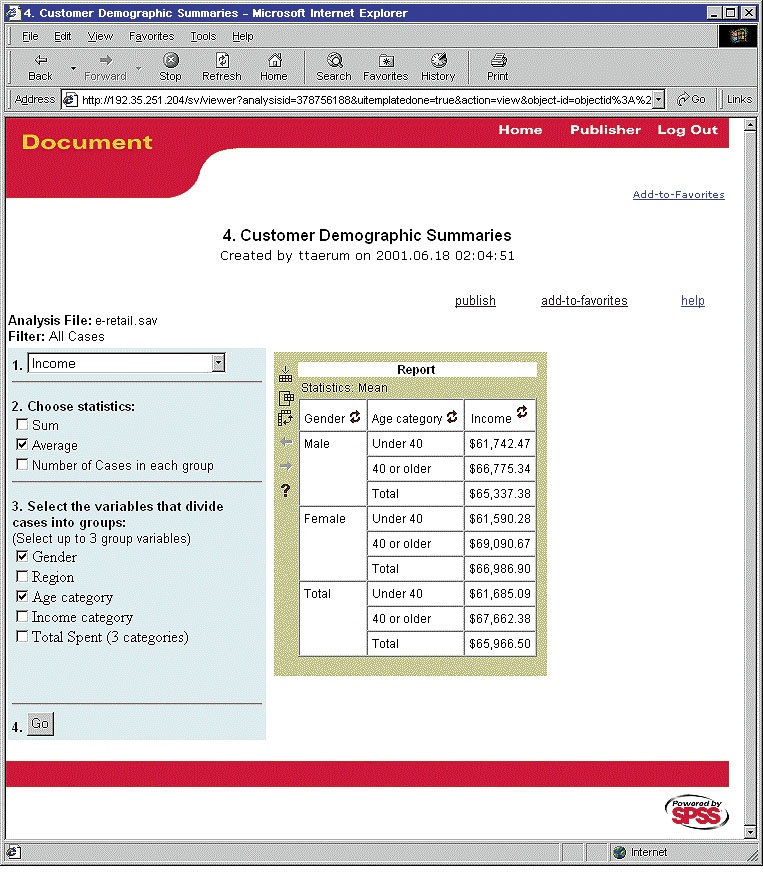
Task: Click the report left arrow icon
Action: pyautogui.click(x=286, y=442)
